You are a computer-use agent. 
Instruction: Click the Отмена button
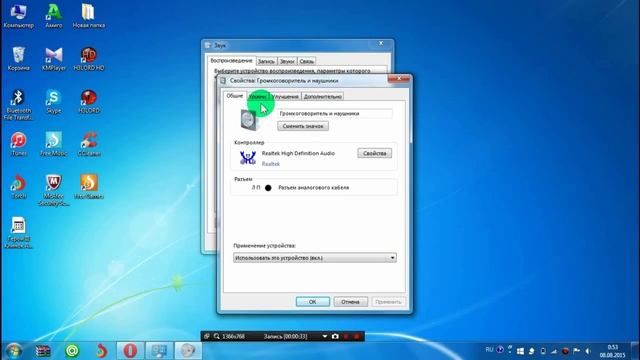point(351,302)
